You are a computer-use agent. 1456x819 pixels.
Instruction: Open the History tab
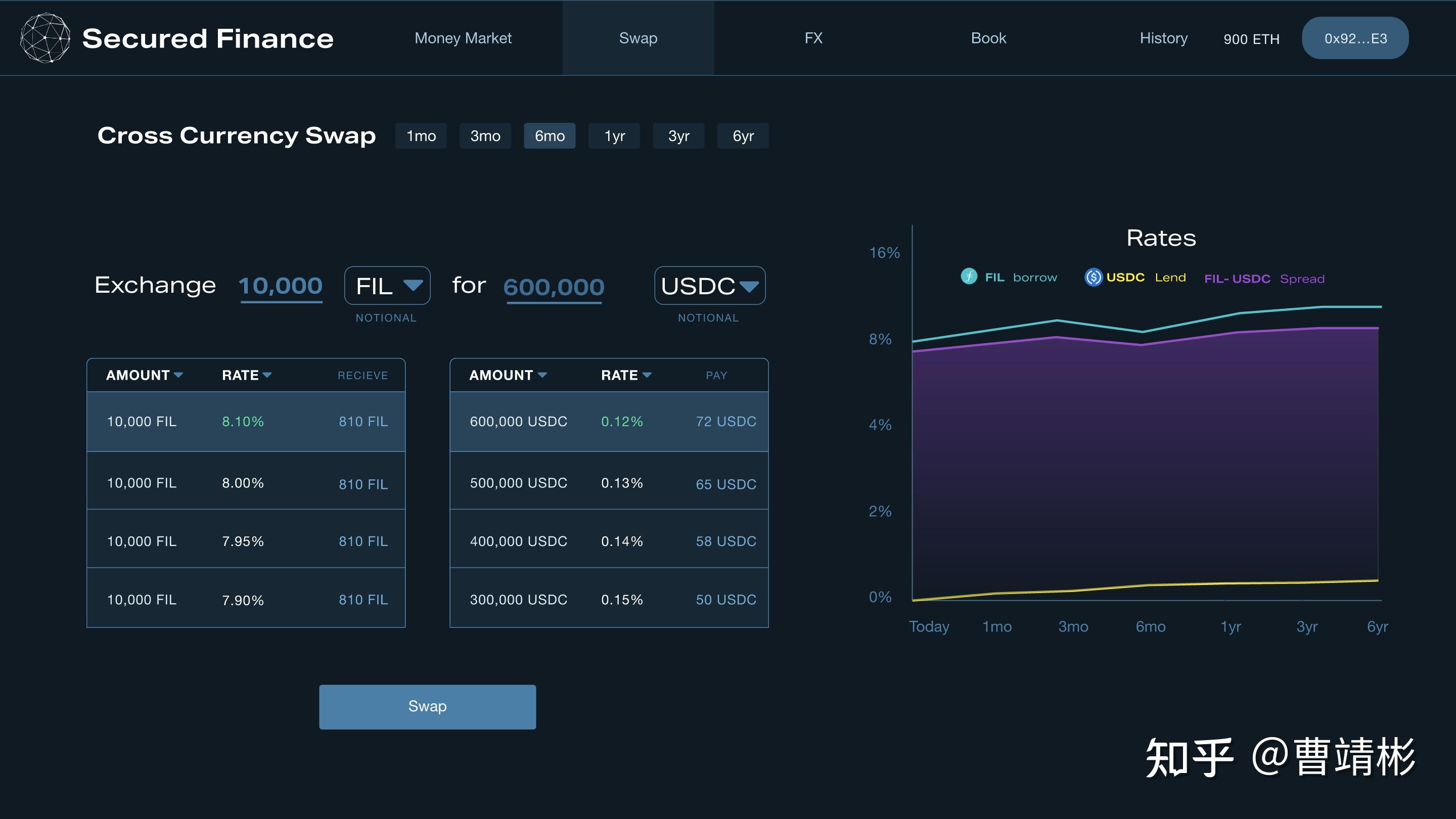click(x=1163, y=38)
